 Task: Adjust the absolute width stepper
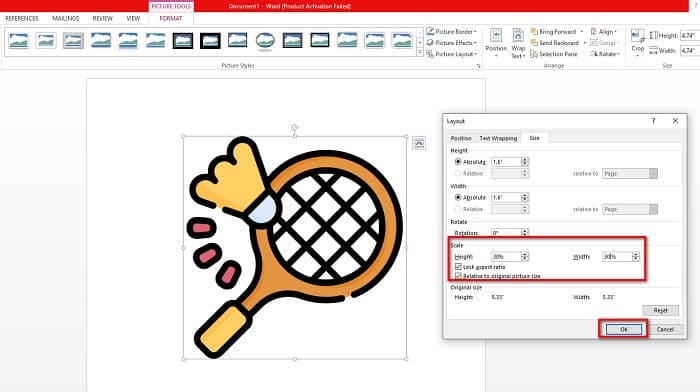pyautogui.click(x=525, y=197)
